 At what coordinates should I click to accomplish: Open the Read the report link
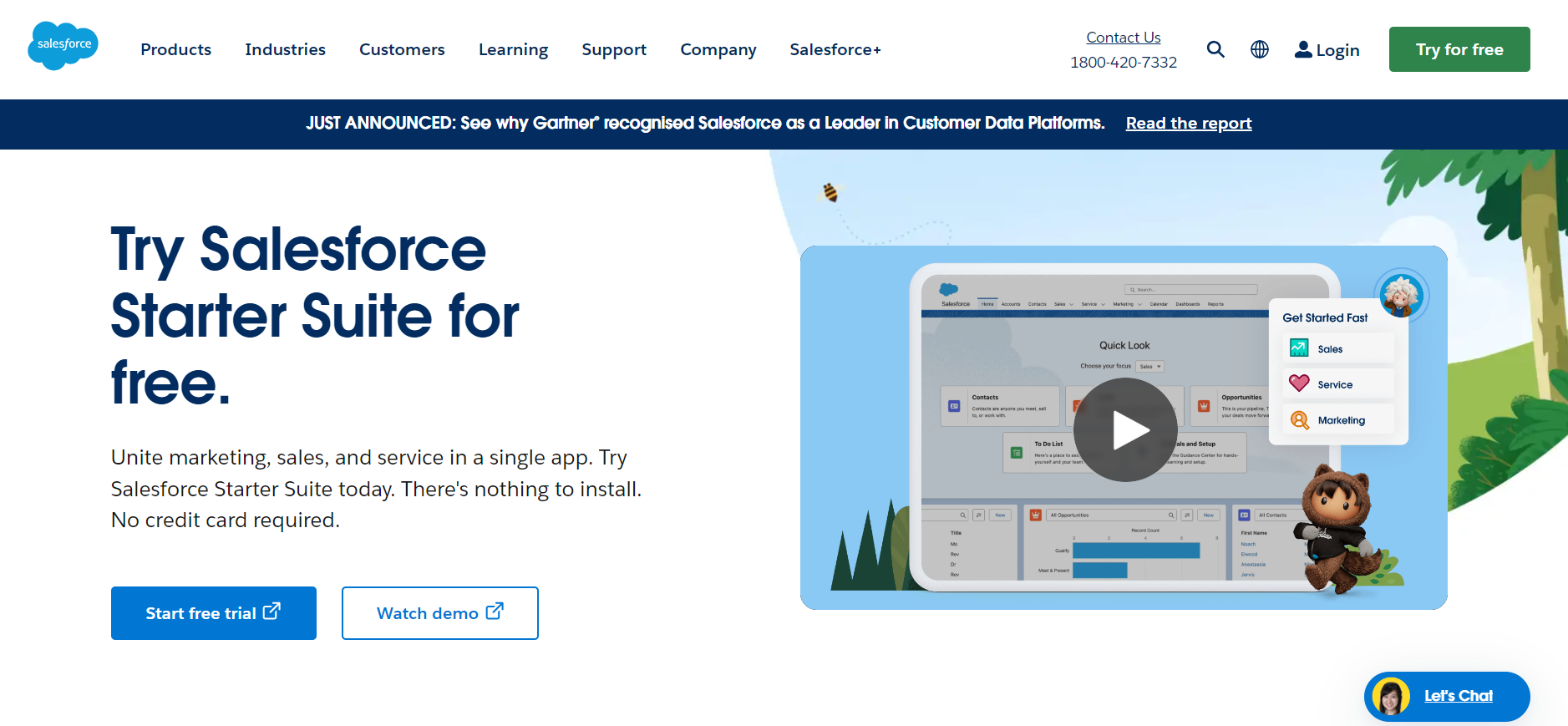(1189, 123)
